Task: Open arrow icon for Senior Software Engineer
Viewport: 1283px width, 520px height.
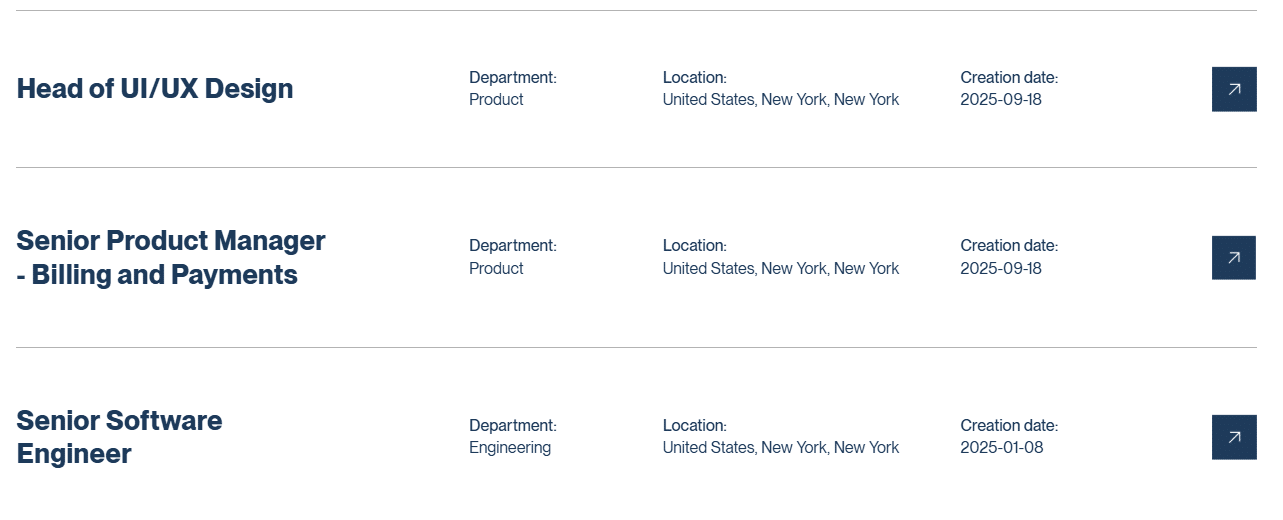Action: point(1234,437)
